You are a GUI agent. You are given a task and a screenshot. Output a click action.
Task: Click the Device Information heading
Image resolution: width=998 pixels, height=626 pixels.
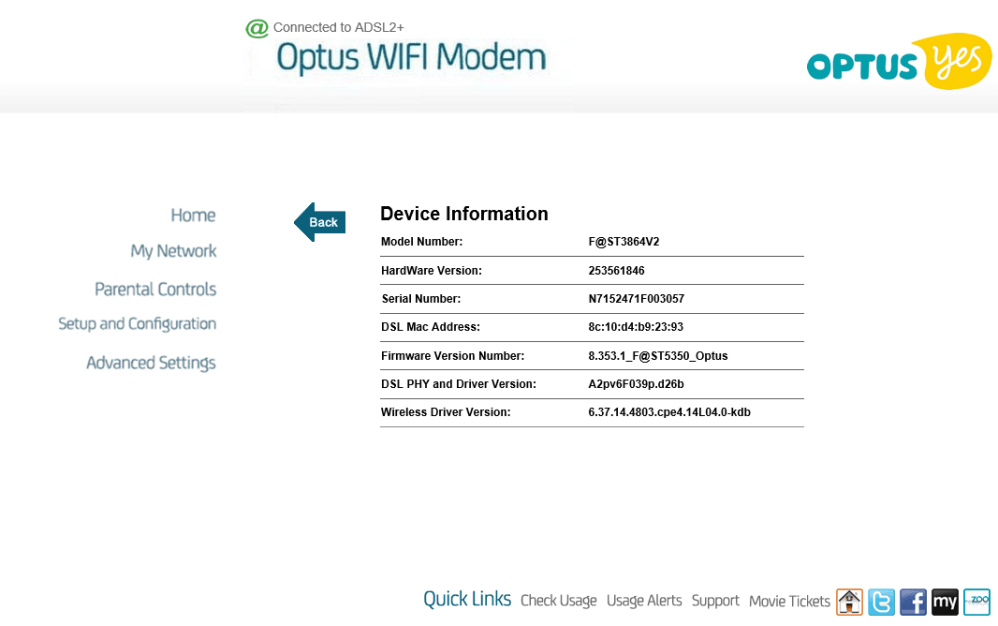(464, 214)
